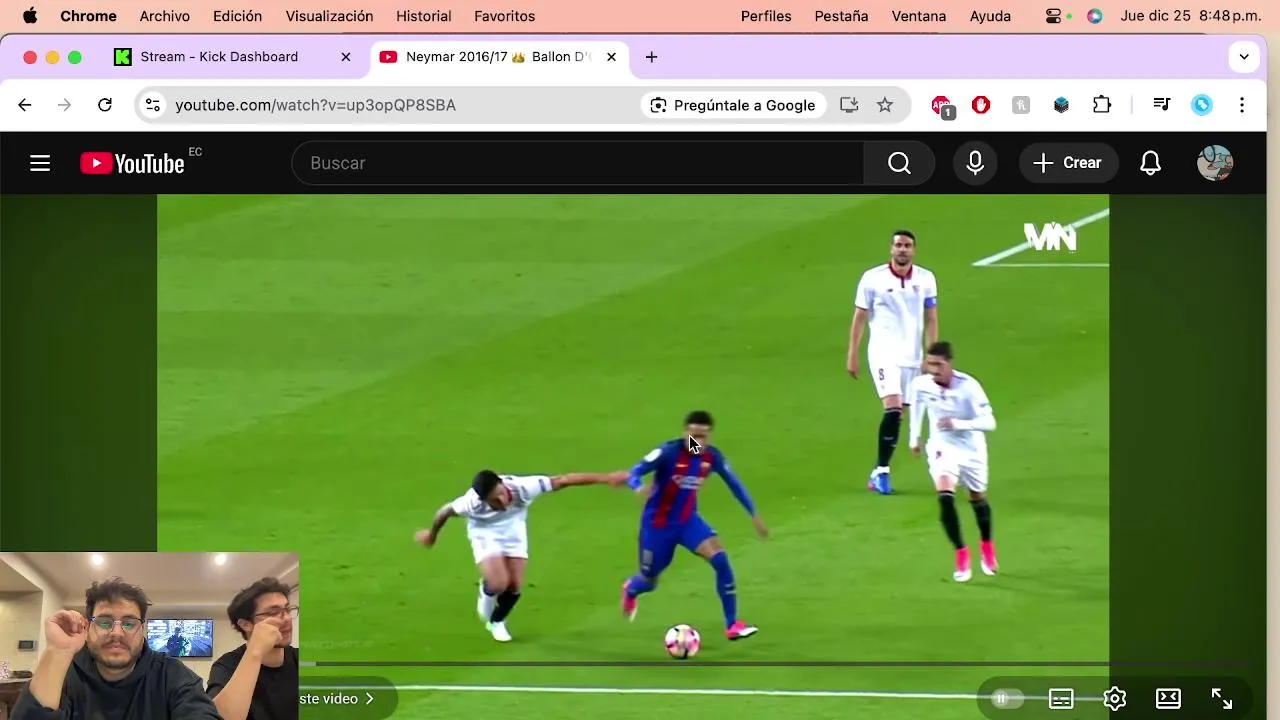Enter fullscreen video mode
Screen dimensions: 1280x720
tap(1222, 699)
